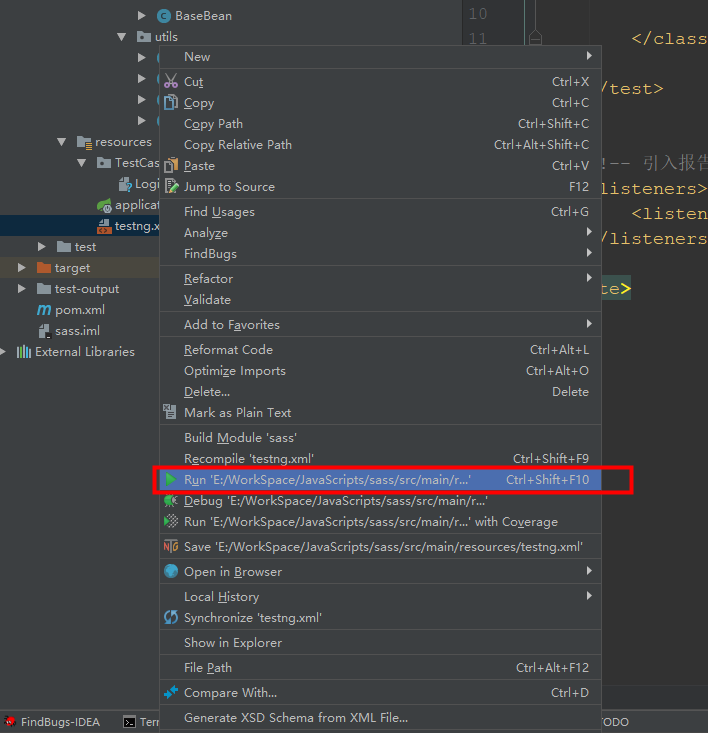Image resolution: width=708 pixels, height=733 pixels.
Task: Expand the test folder
Action: point(42,246)
